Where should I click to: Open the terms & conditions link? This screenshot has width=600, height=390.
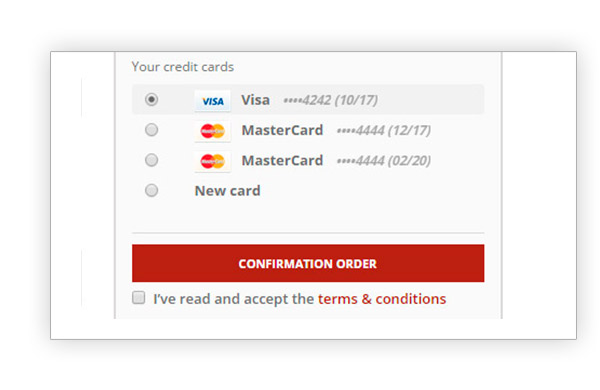coord(382,299)
